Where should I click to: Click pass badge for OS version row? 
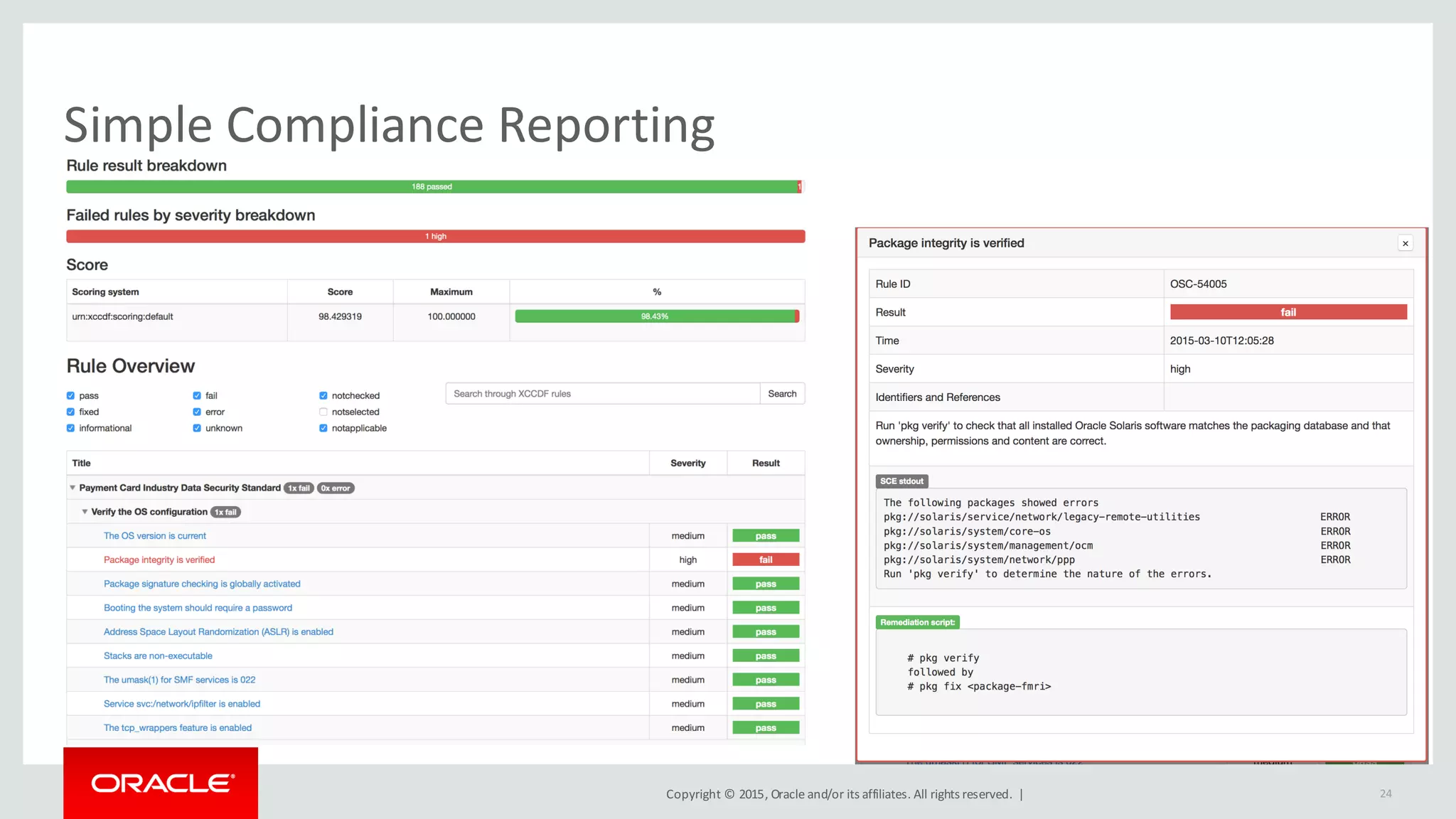point(766,536)
